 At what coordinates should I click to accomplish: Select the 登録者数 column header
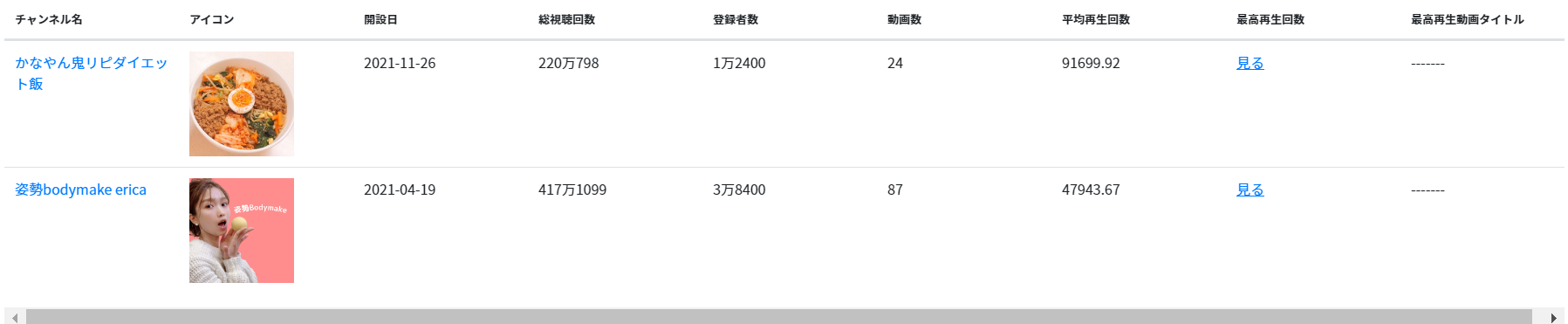click(x=736, y=19)
